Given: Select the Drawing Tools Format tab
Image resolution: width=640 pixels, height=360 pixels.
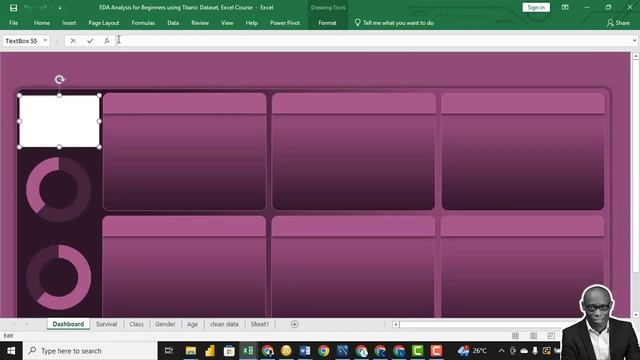Looking at the screenshot, I should (x=327, y=23).
